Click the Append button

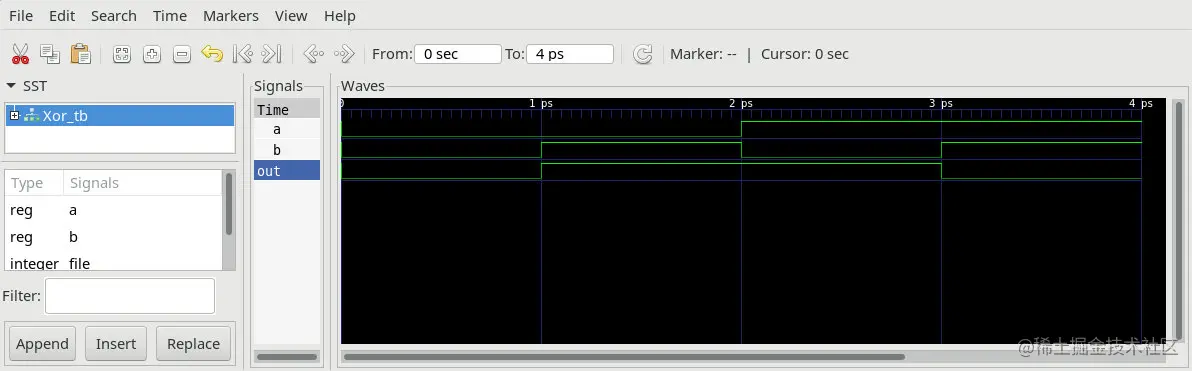point(43,344)
